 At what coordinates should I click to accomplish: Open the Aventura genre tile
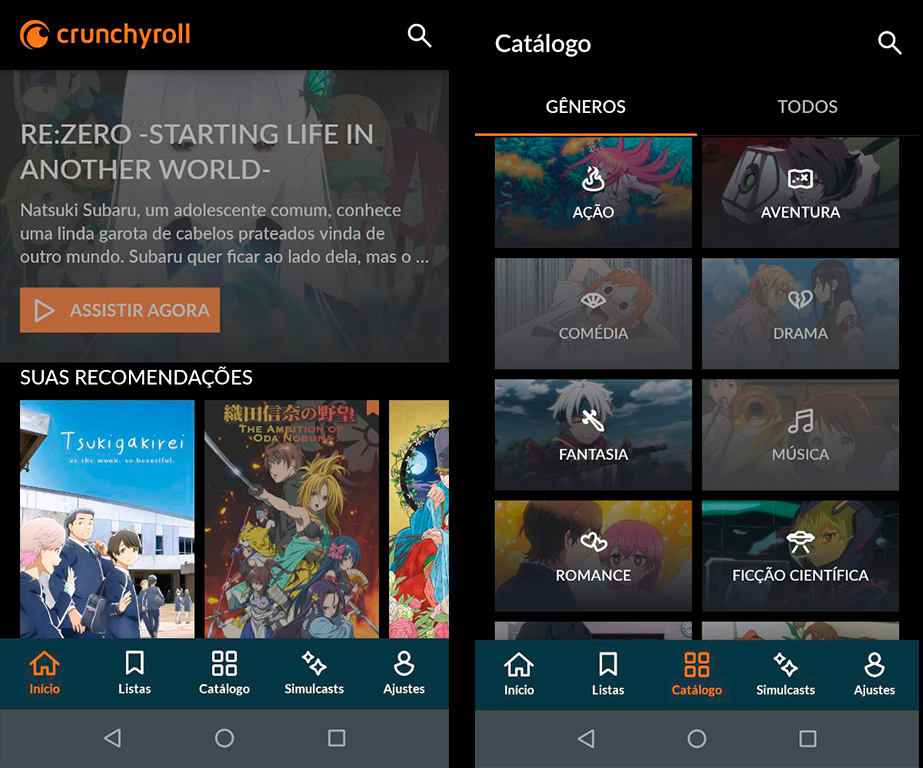point(801,192)
